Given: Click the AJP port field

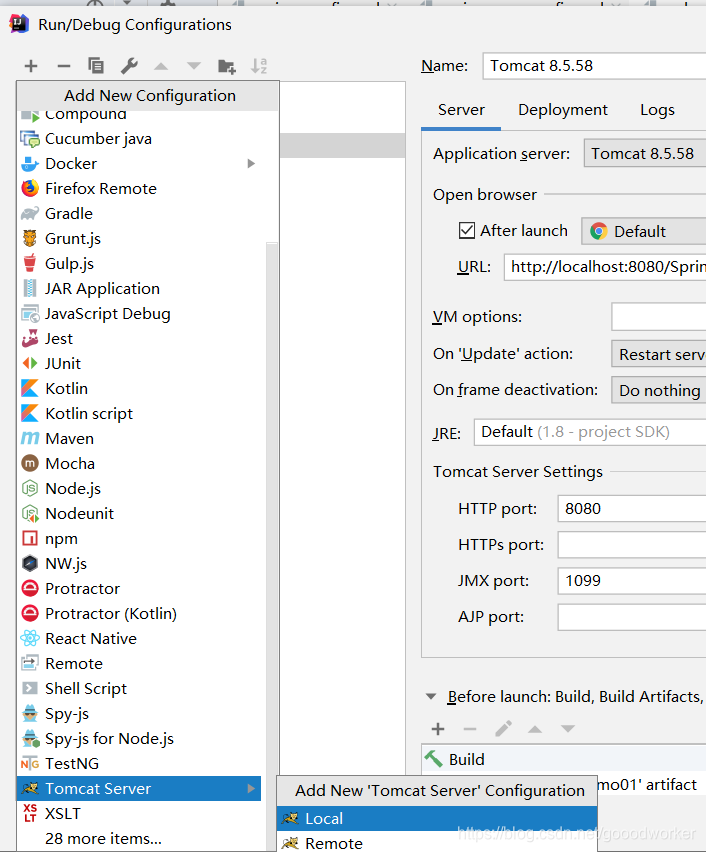Looking at the screenshot, I should coord(632,617).
